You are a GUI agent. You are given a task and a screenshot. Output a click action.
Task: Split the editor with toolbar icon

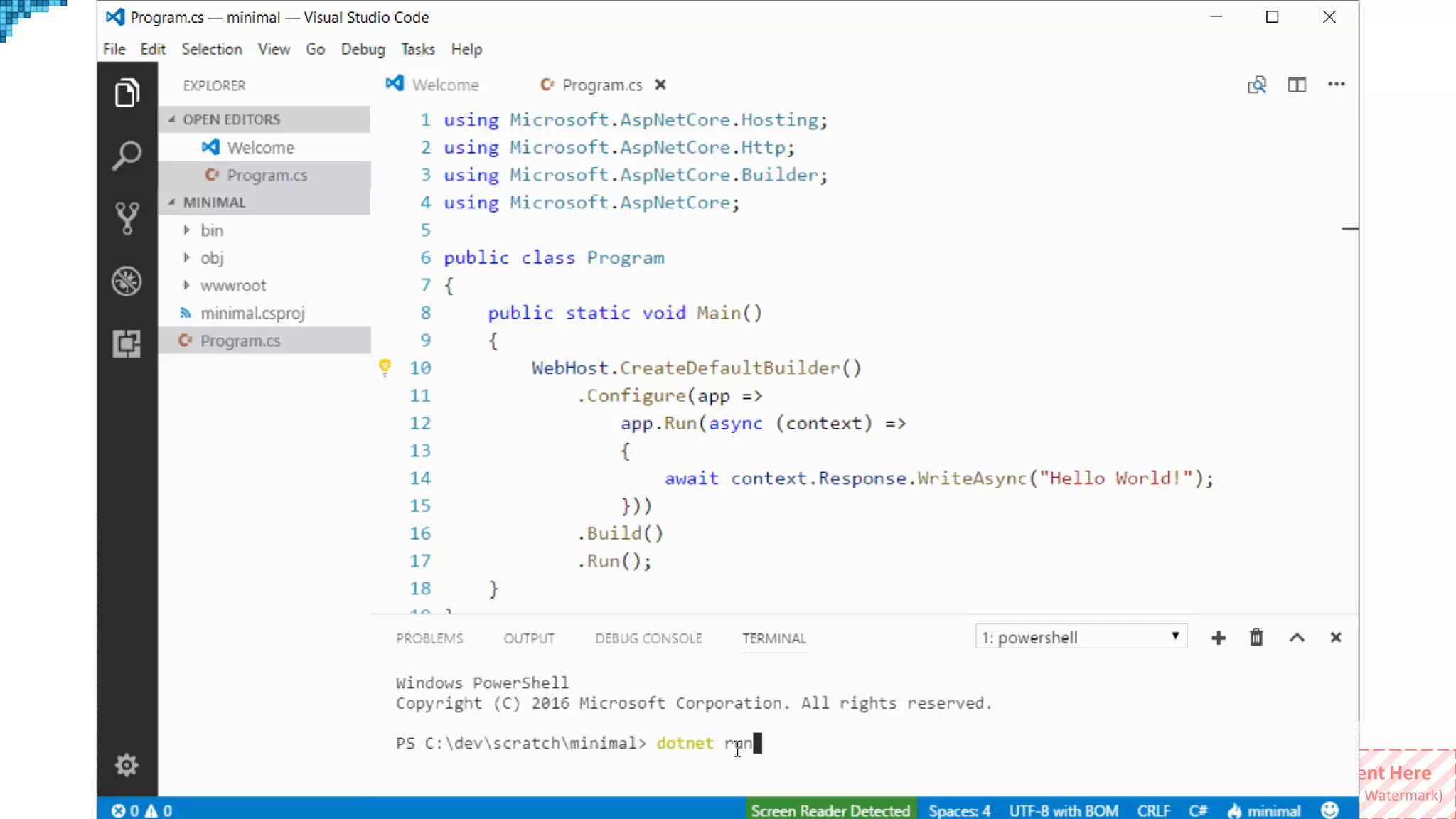pyautogui.click(x=1297, y=85)
